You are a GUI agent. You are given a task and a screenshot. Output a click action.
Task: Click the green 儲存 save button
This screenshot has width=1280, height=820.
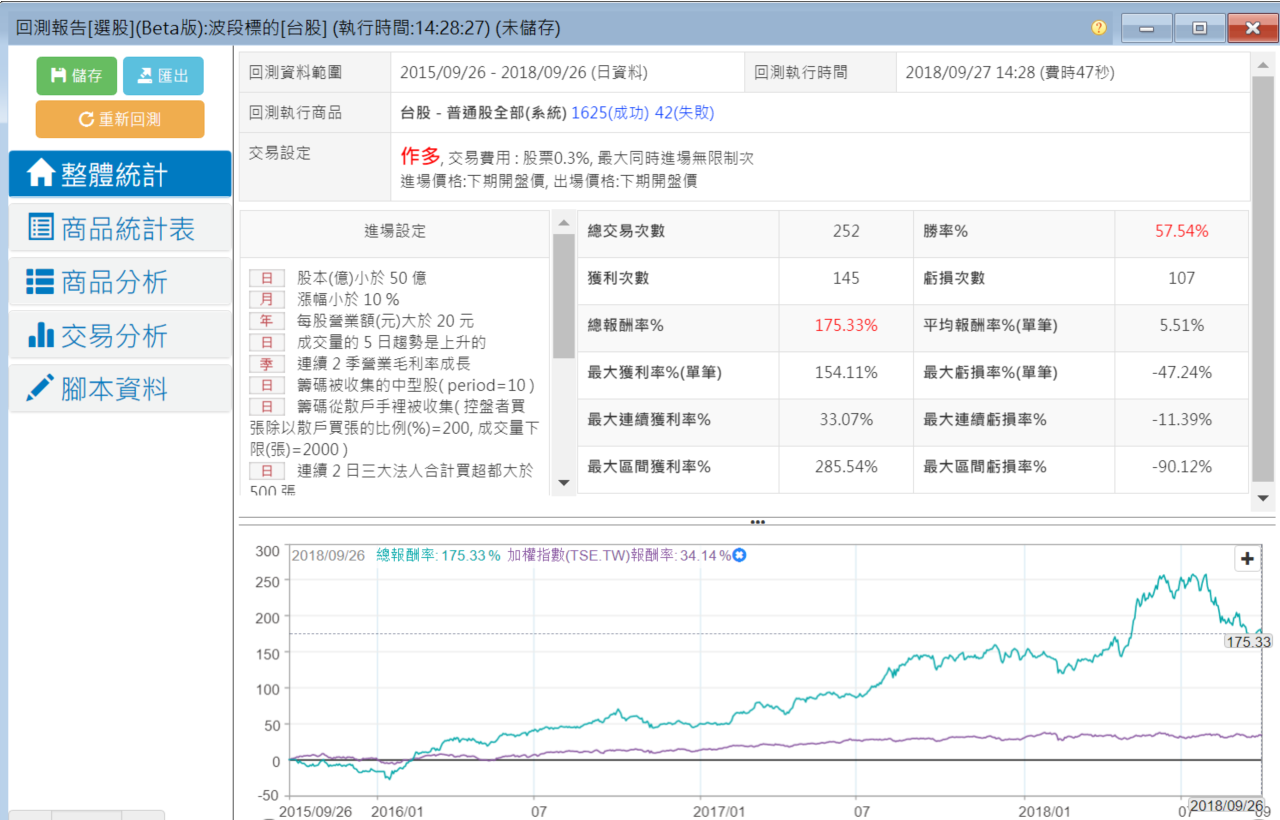point(77,76)
